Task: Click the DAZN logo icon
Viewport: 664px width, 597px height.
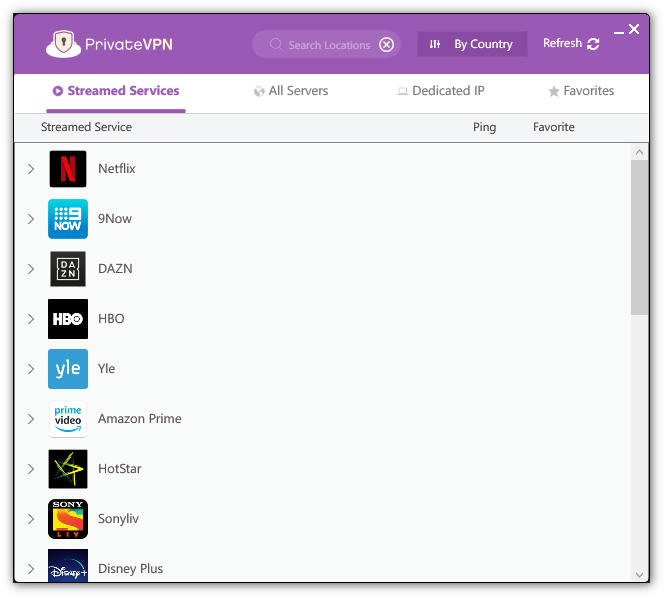Action: coord(68,268)
